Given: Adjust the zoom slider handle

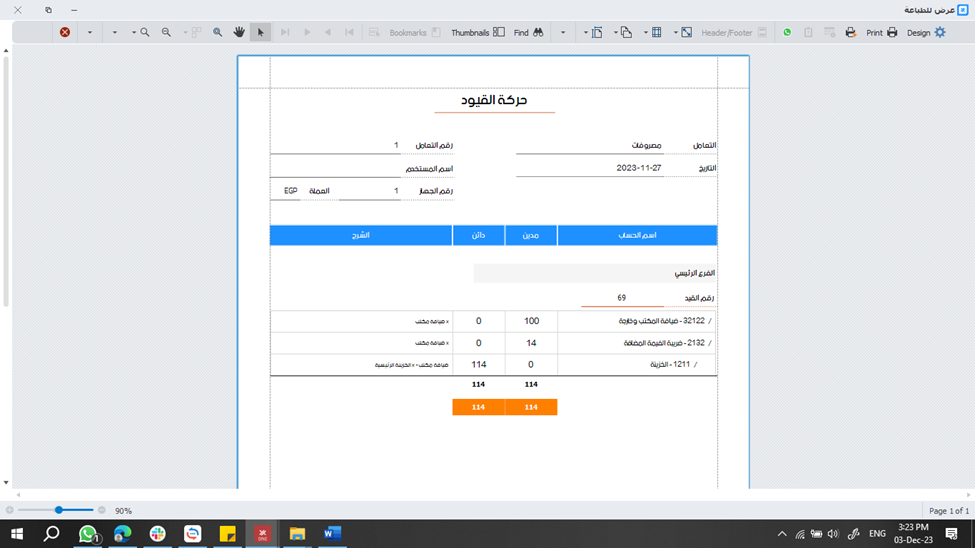Looking at the screenshot, I should [59, 510].
